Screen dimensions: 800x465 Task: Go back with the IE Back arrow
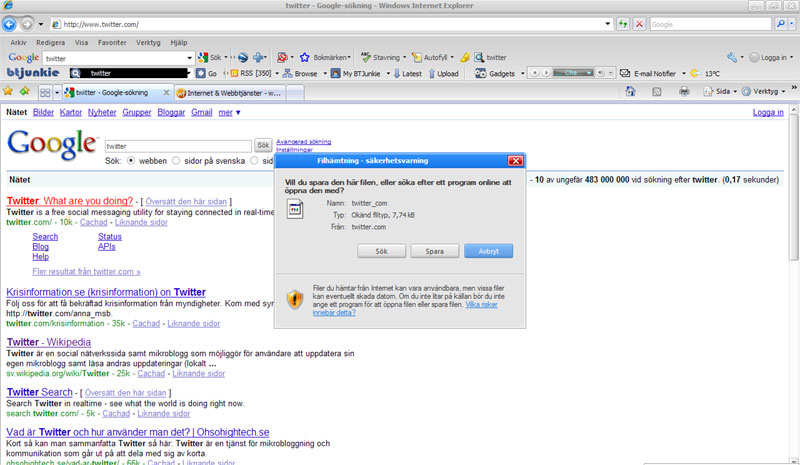[9, 24]
